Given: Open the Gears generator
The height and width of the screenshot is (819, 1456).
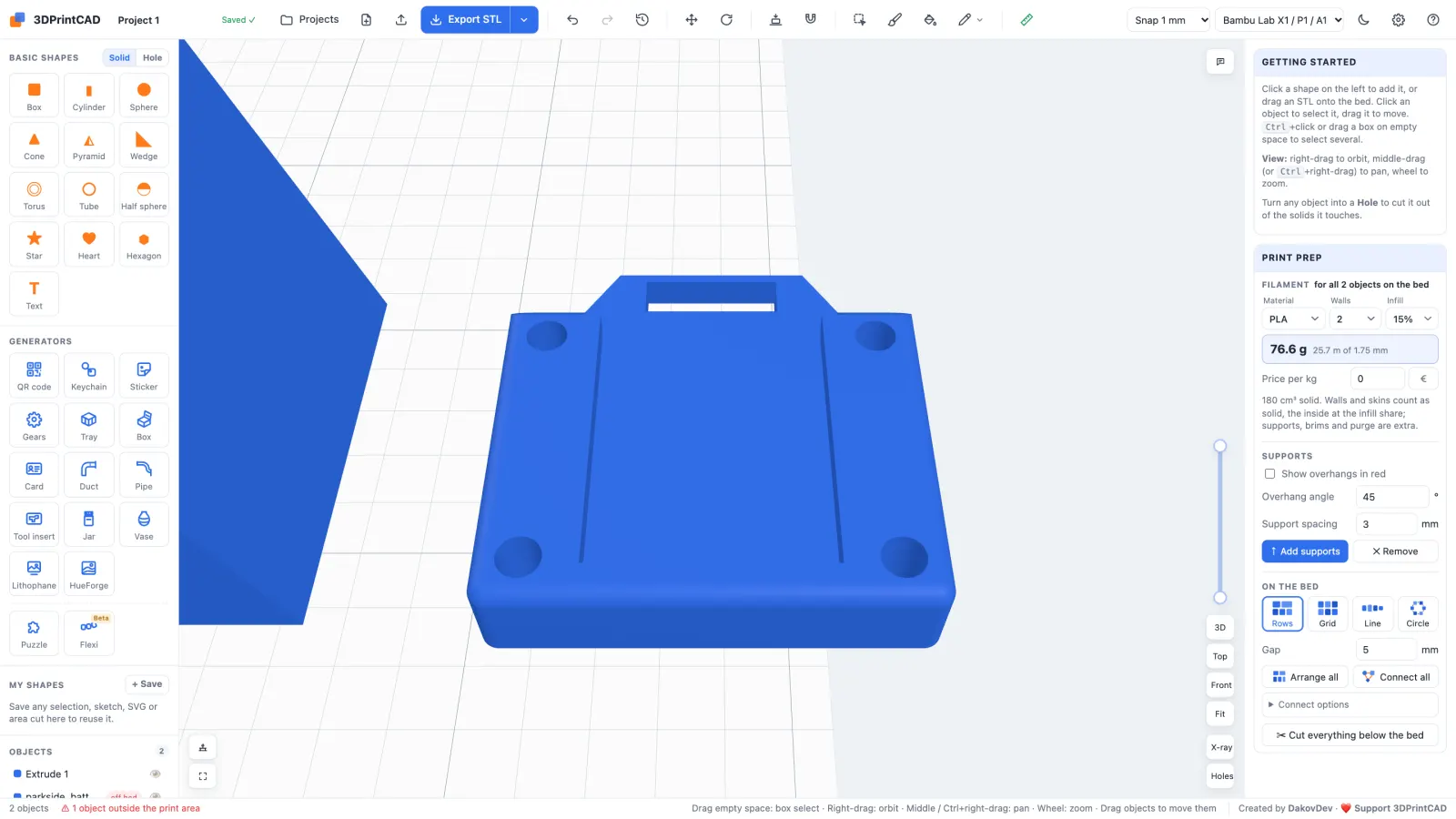Looking at the screenshot, I should [34, 425].
